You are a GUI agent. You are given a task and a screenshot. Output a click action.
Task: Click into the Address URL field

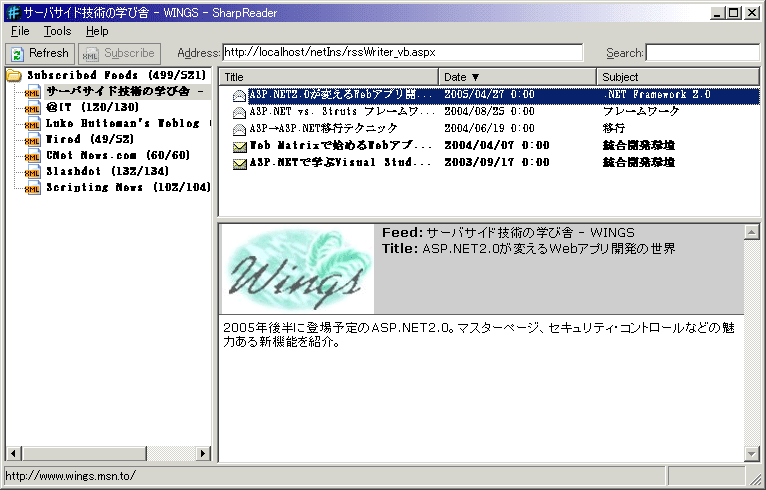pos(403,52)
